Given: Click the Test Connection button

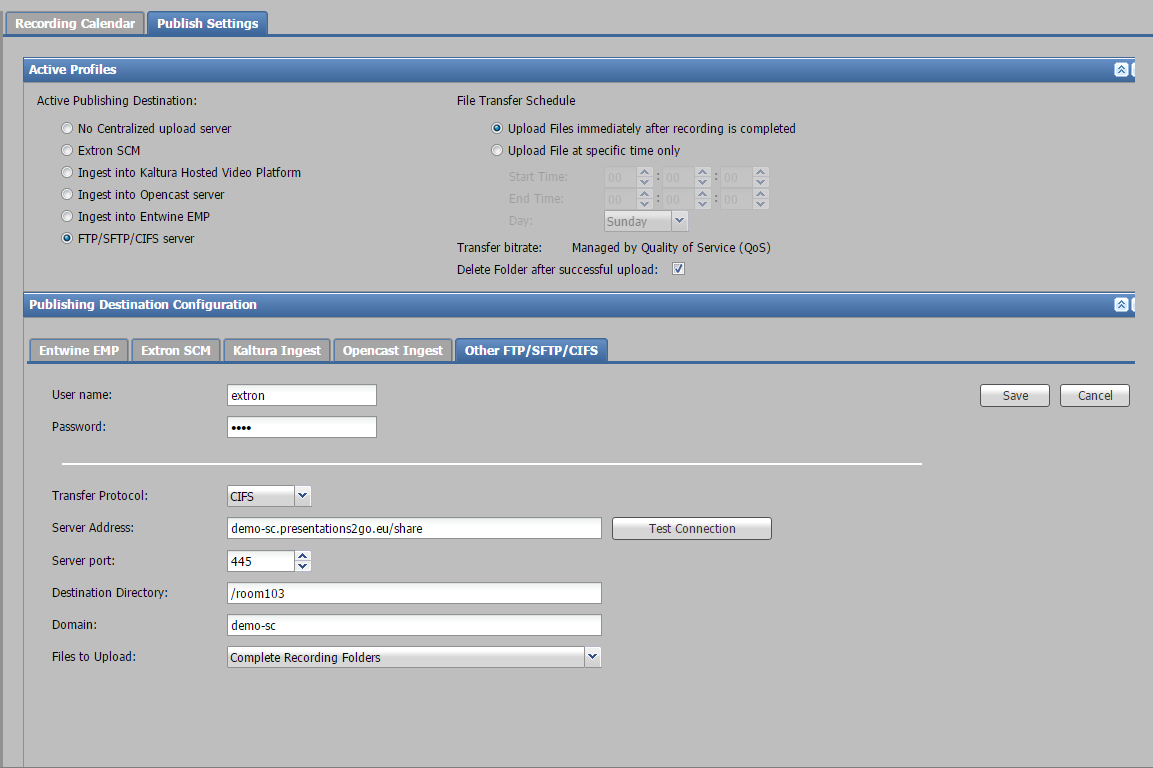Looking at the screenshot, I should coord(692,529).
